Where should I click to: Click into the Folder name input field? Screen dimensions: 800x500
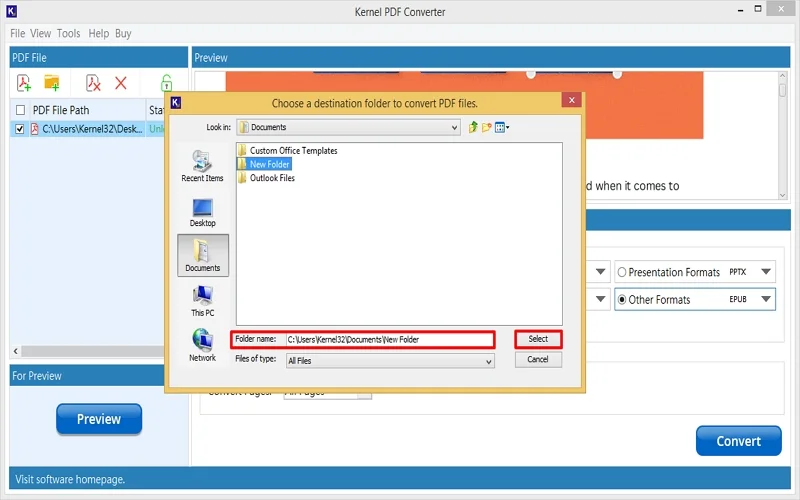pos(389,339)
